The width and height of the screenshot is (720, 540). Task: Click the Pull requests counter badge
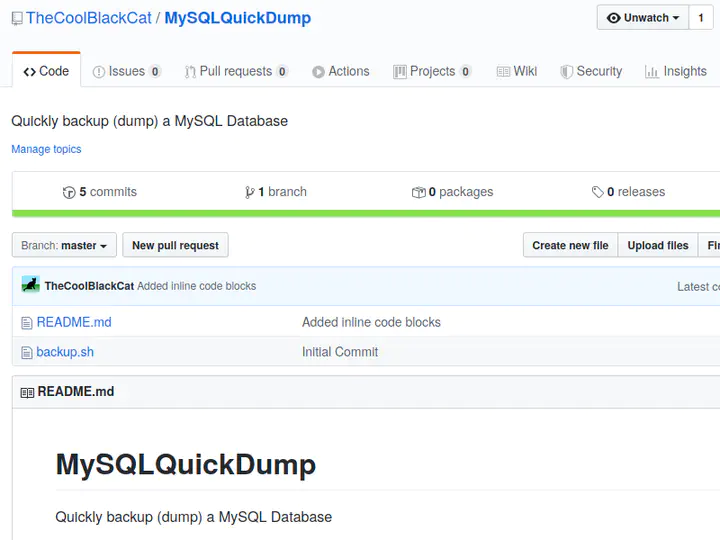tap(282, 72)
